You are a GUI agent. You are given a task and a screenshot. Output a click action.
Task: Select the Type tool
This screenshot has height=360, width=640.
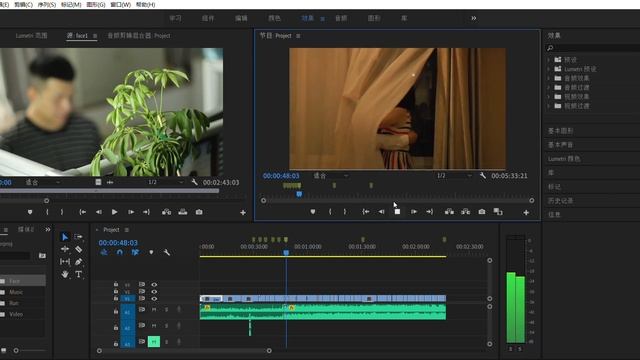pyautogui.click(x=78, y=274)
